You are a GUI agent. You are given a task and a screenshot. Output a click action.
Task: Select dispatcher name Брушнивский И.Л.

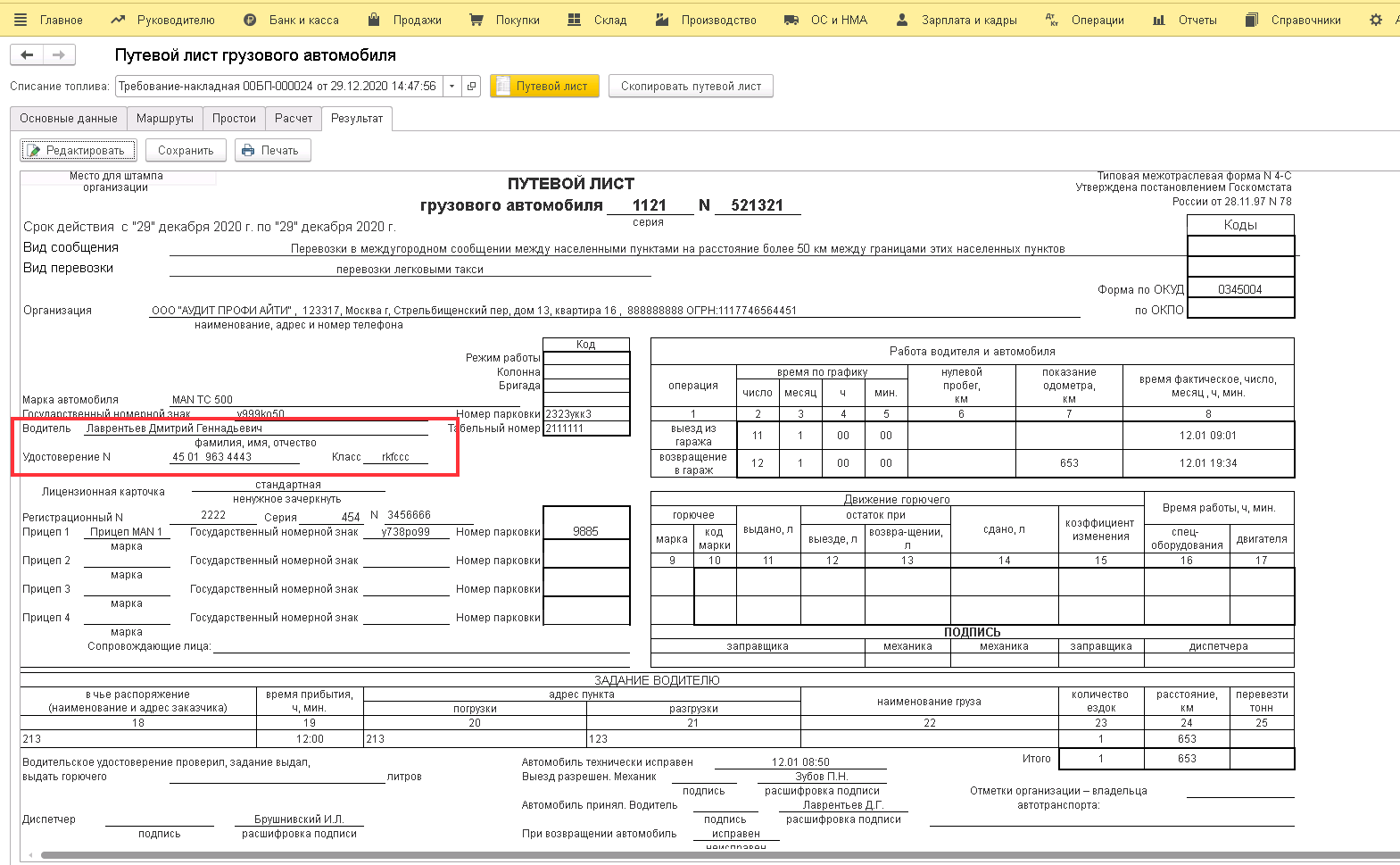(x=299, y=819)
